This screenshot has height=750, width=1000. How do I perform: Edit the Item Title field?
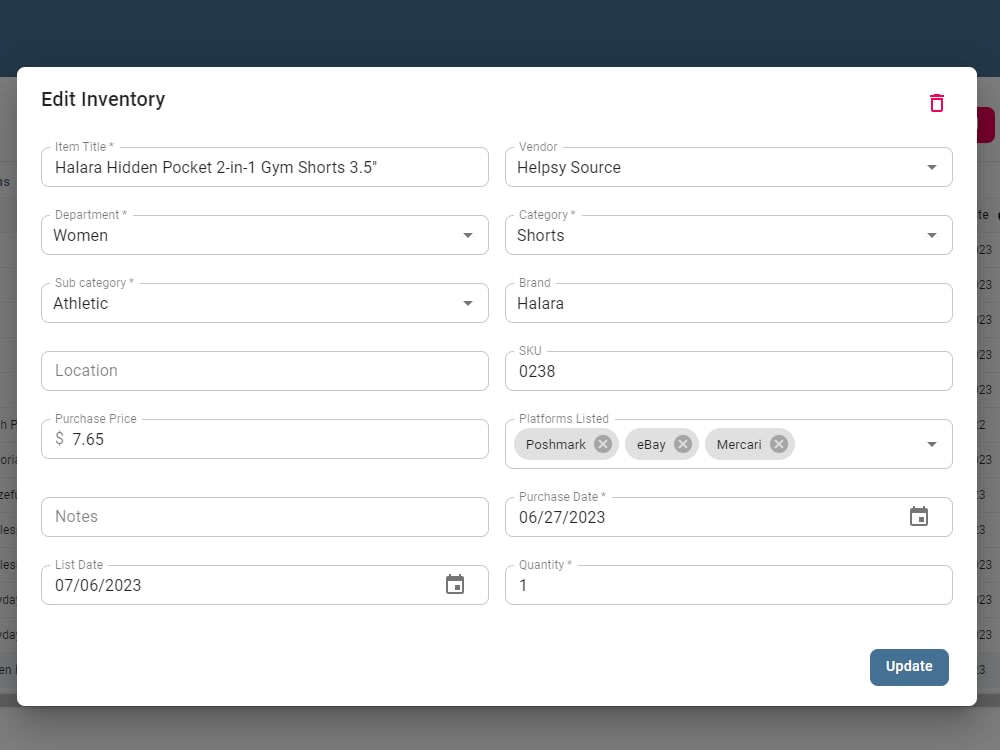tap(265, 167)
